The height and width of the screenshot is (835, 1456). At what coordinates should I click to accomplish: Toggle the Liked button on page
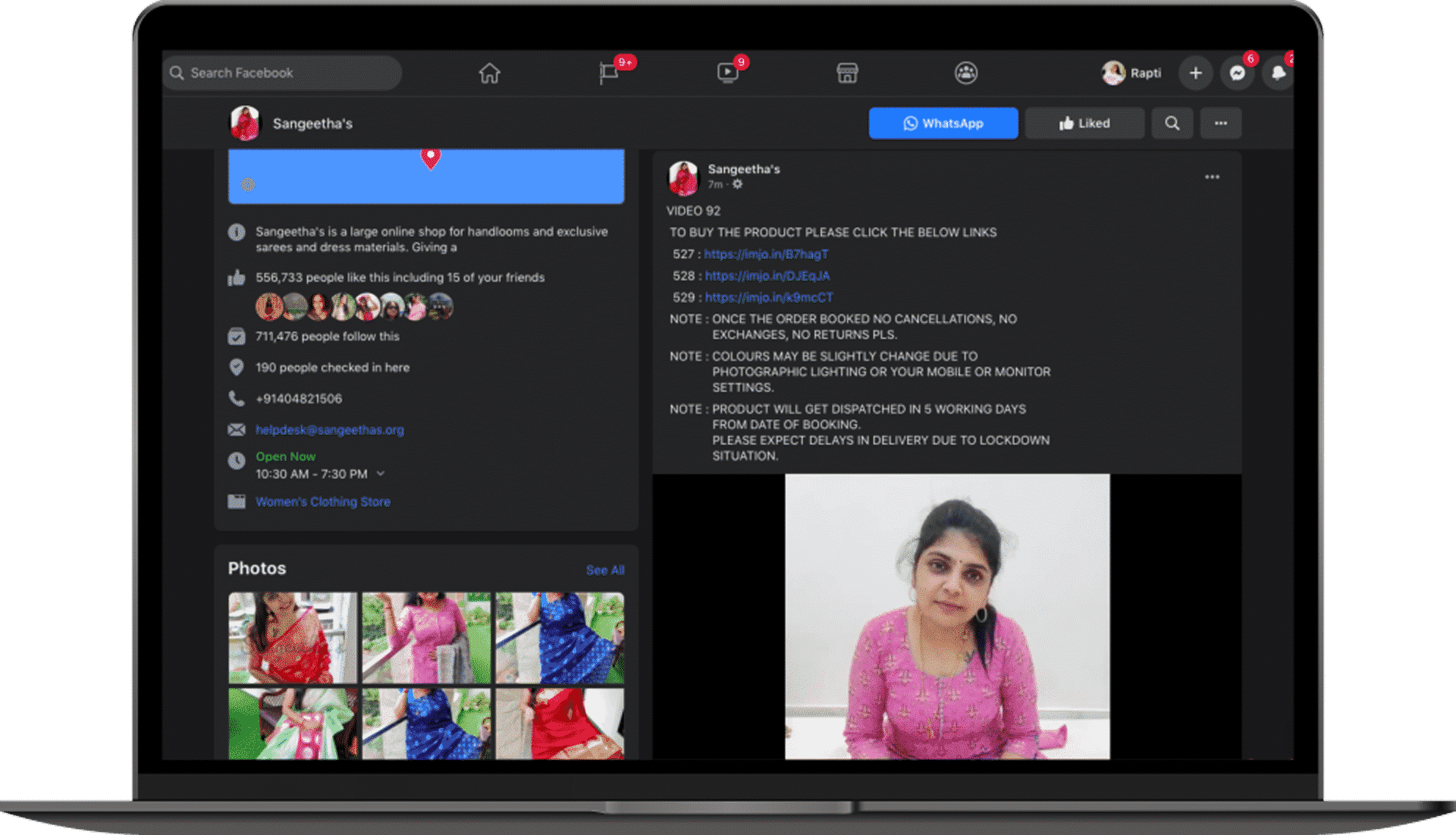[1084, 123]
